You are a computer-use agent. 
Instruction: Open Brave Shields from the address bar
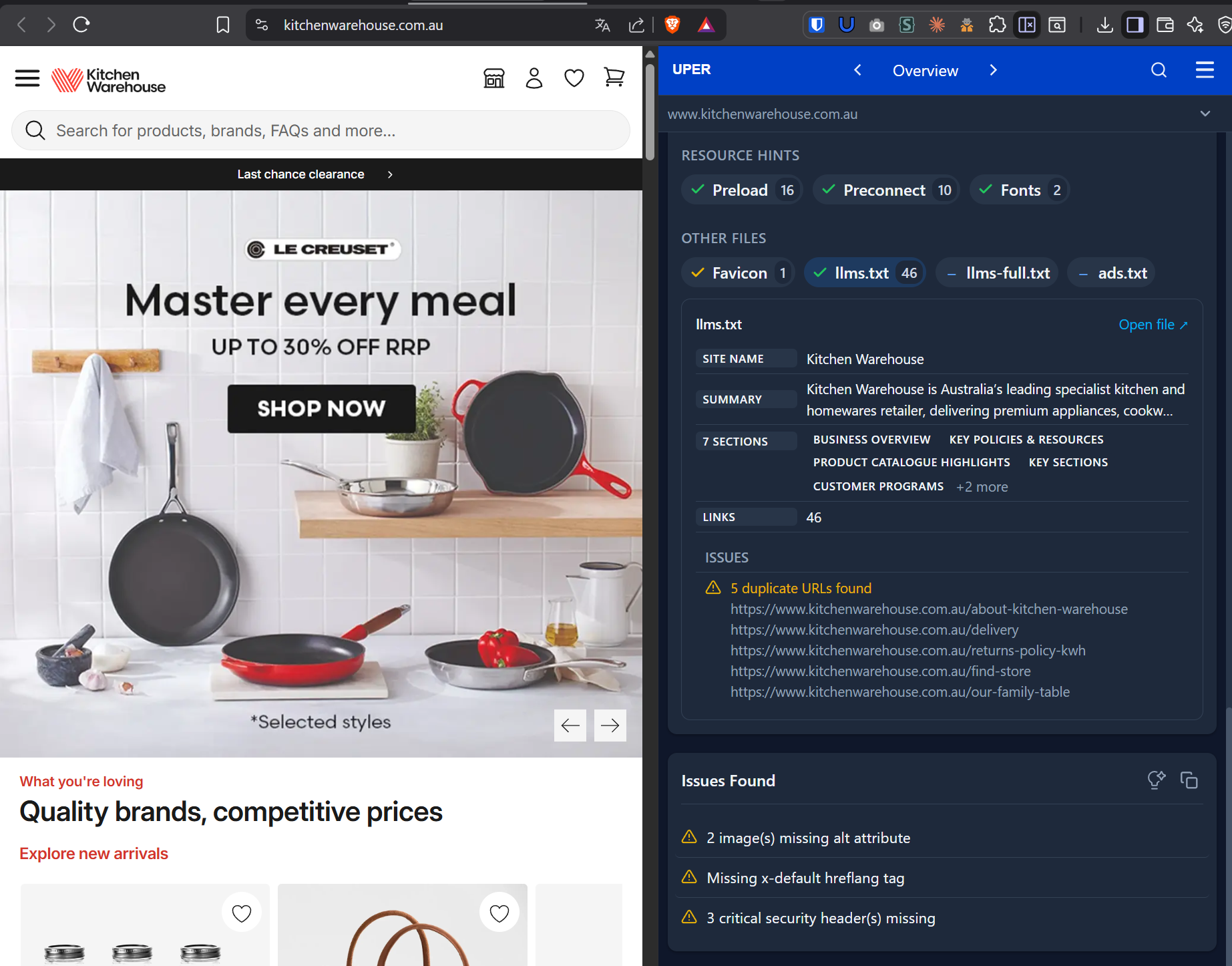[x=672, y=25]
